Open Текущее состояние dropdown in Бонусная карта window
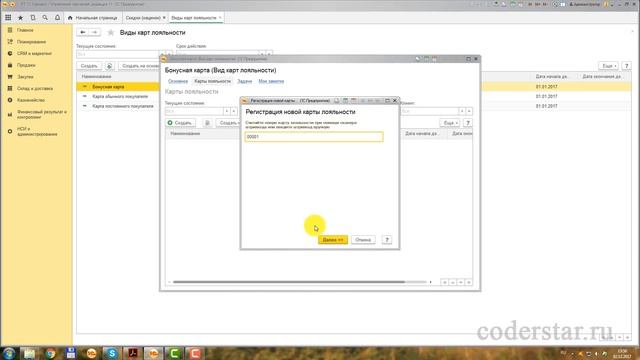The height and width of the screenshot is (360, 640). (227, 111)
